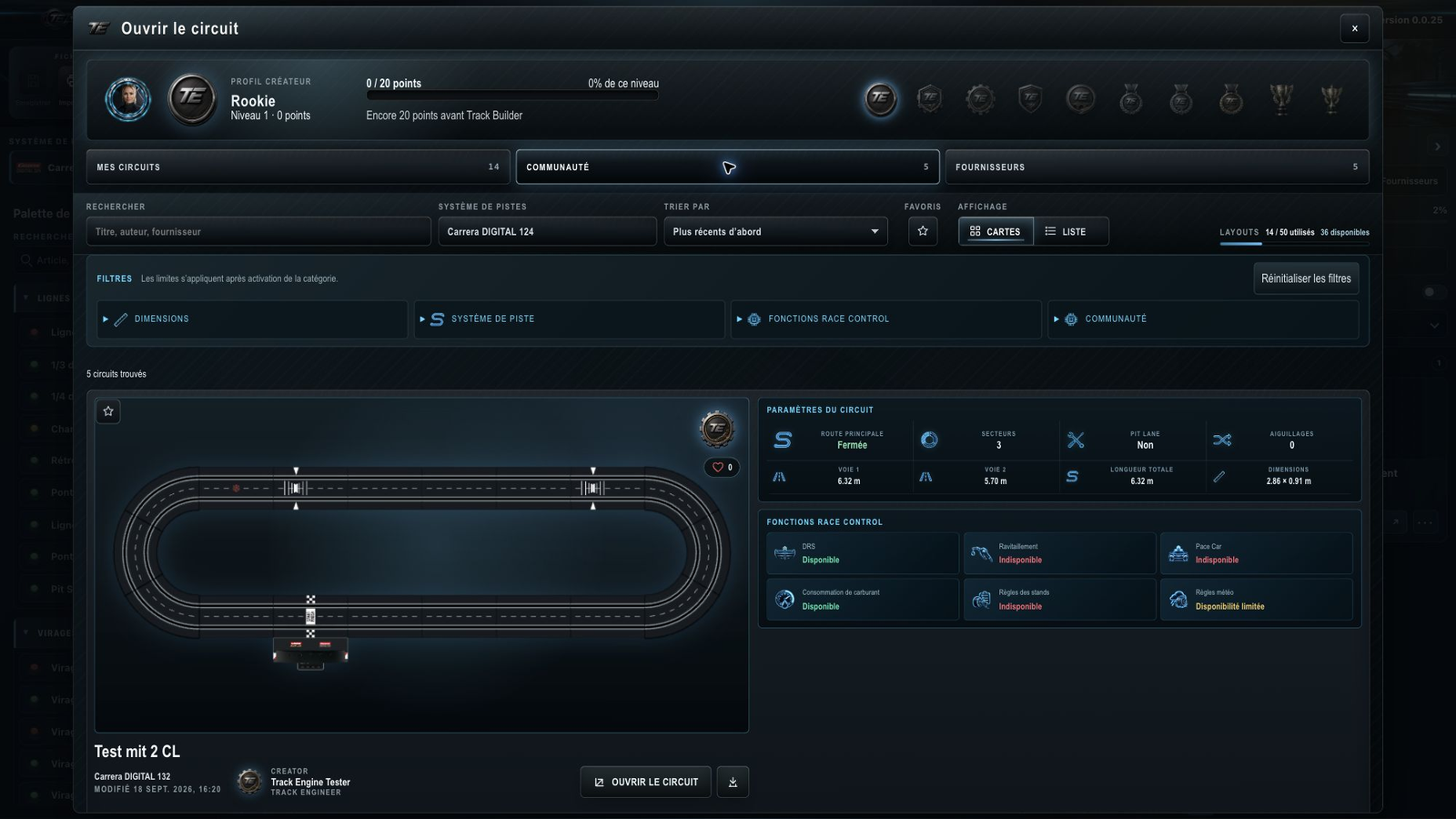
Task: Download the circuit with download icon
Action: [x=733, y=782]
